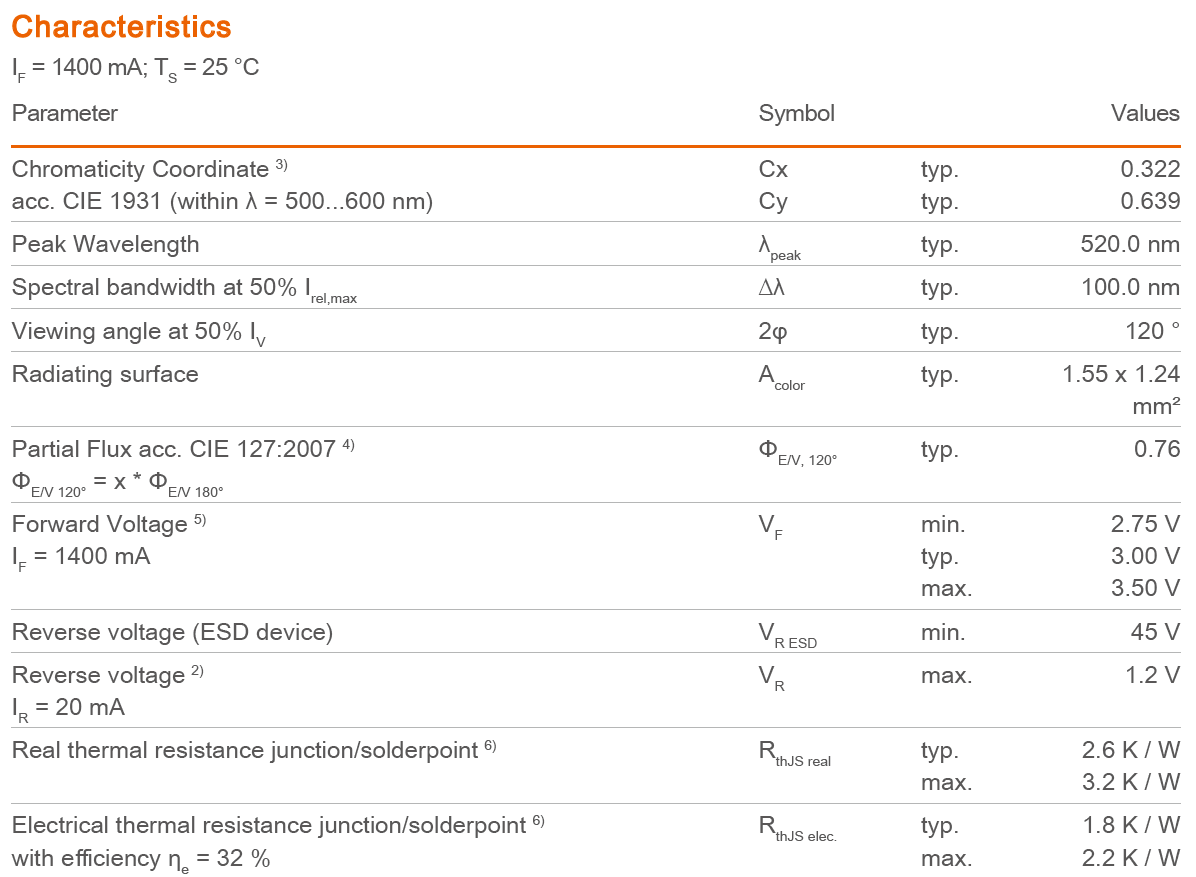Image resolution: width=1196 pixels, height=877 pixels.
Task: Select the Symbol column header
Action: 796,114
